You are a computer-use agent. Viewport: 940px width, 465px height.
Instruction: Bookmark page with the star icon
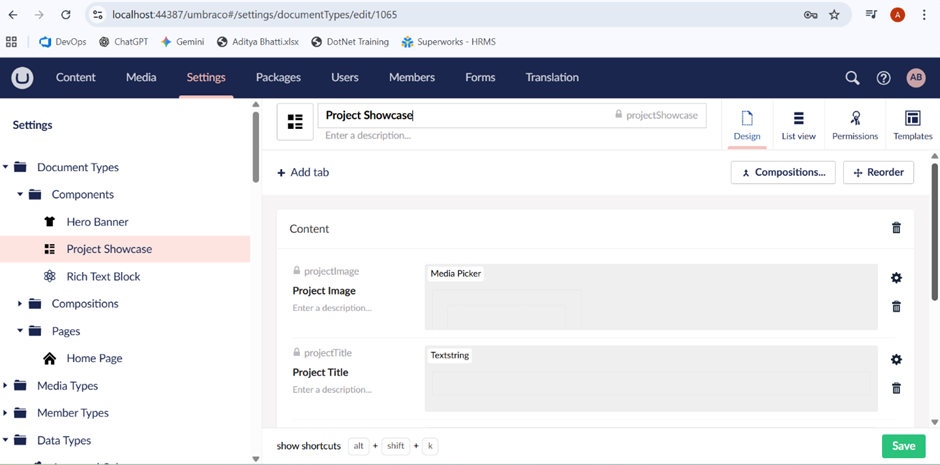pyautogui.click(x=834, y=15)
